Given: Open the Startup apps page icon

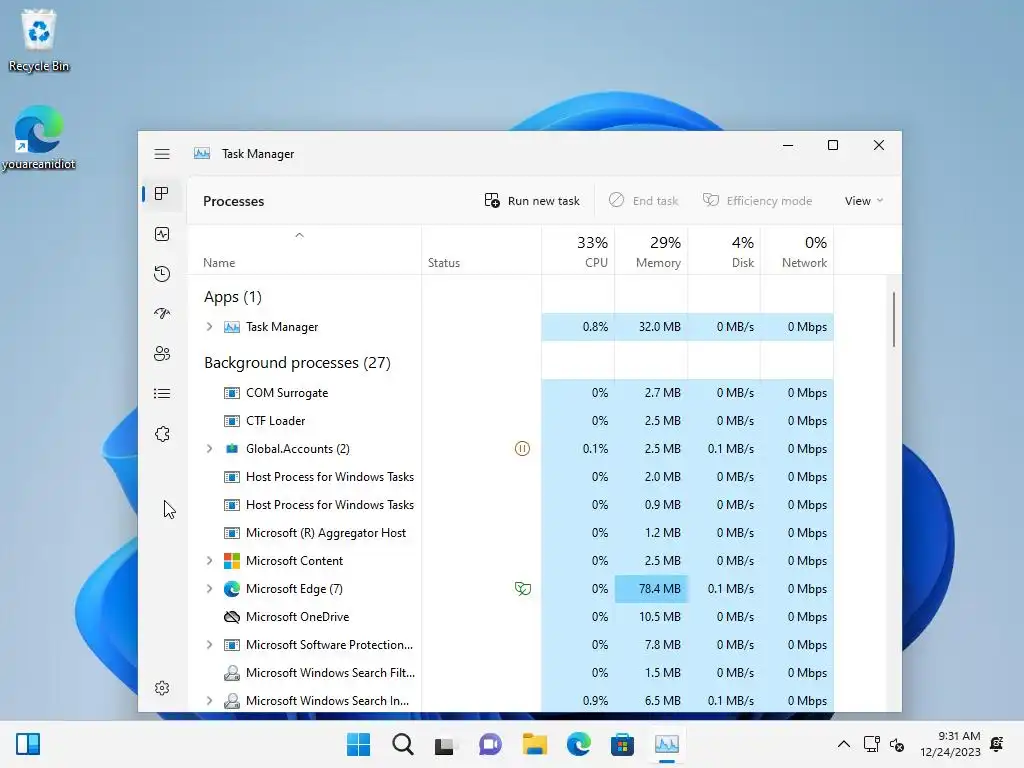Looking at the screenshot, I should [x=162, y=313].
